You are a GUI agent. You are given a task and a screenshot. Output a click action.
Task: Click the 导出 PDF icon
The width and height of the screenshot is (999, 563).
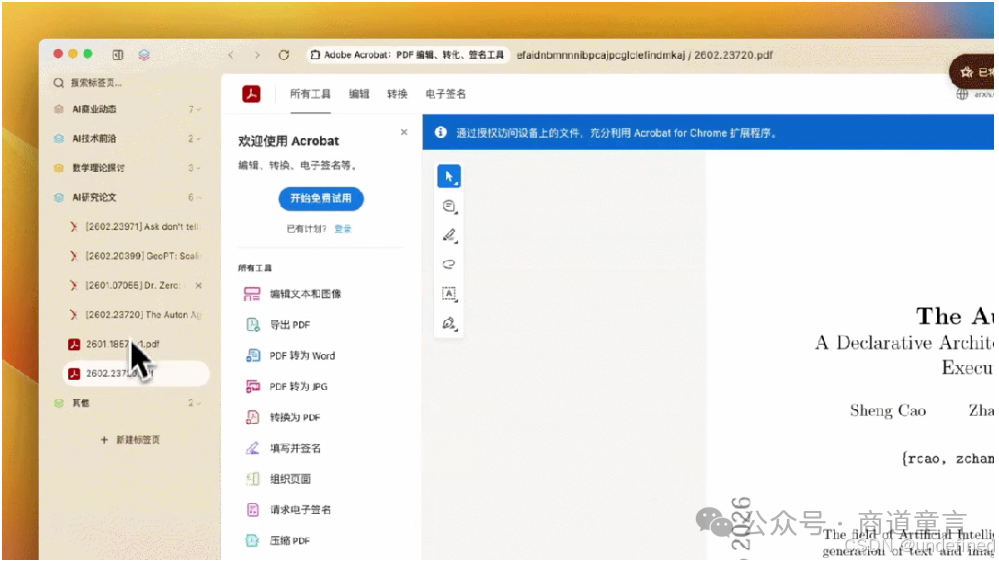point(252,325)
